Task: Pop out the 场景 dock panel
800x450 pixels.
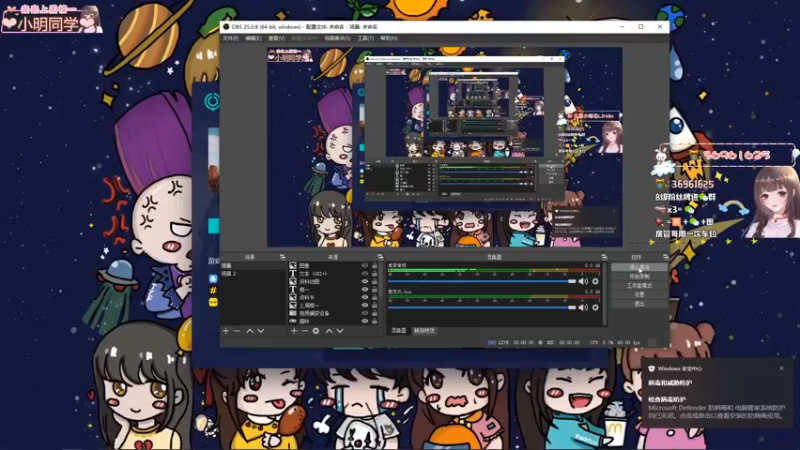Action: 282,257
